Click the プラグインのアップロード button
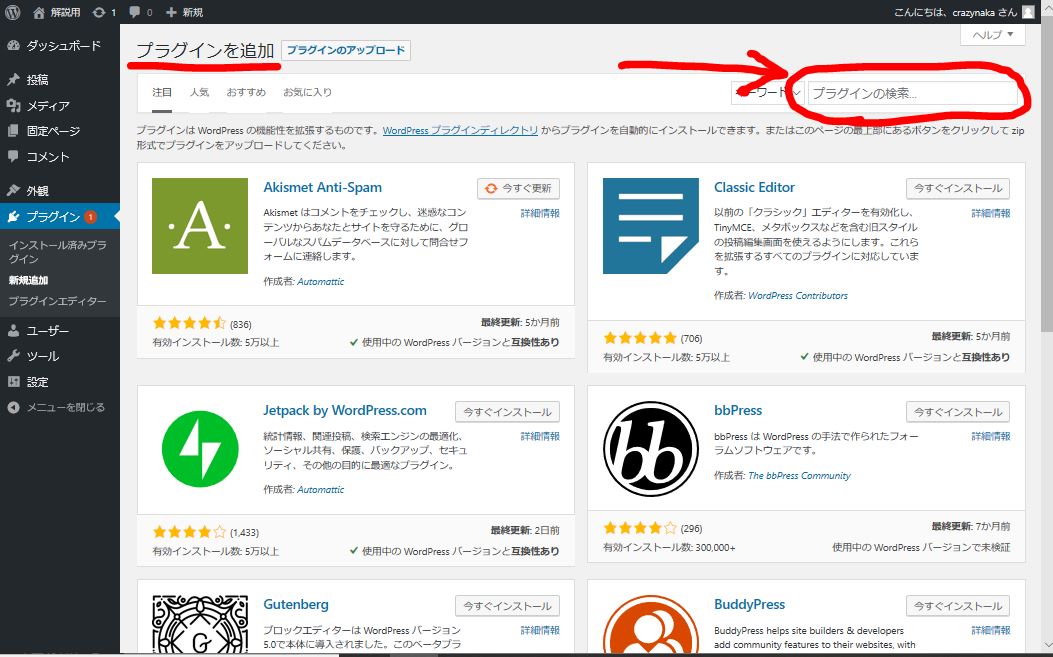This screenshot has height=657, width=1053. 346,50
